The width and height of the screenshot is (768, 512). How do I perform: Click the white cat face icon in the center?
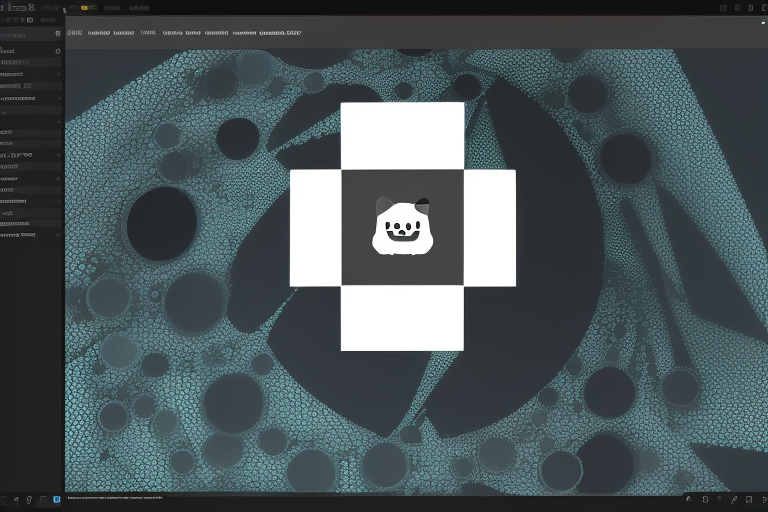pyautogui.click(x=402, y=227)
